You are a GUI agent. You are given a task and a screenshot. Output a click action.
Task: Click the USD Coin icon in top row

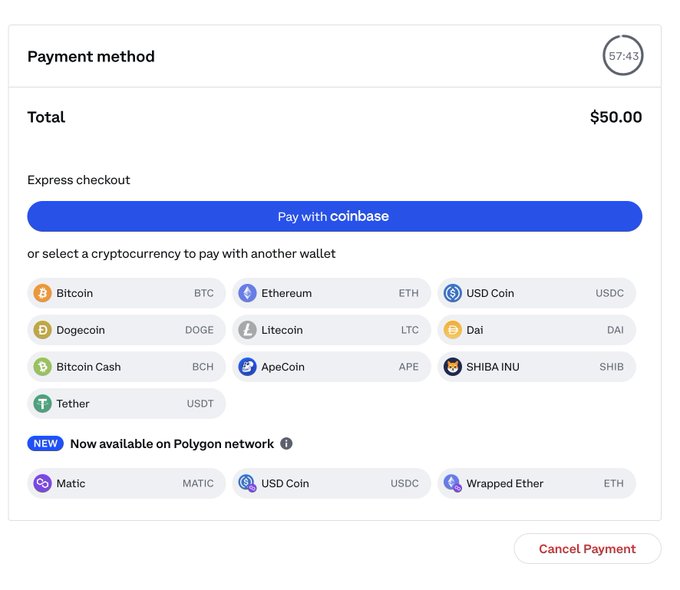tap(452, 293)
